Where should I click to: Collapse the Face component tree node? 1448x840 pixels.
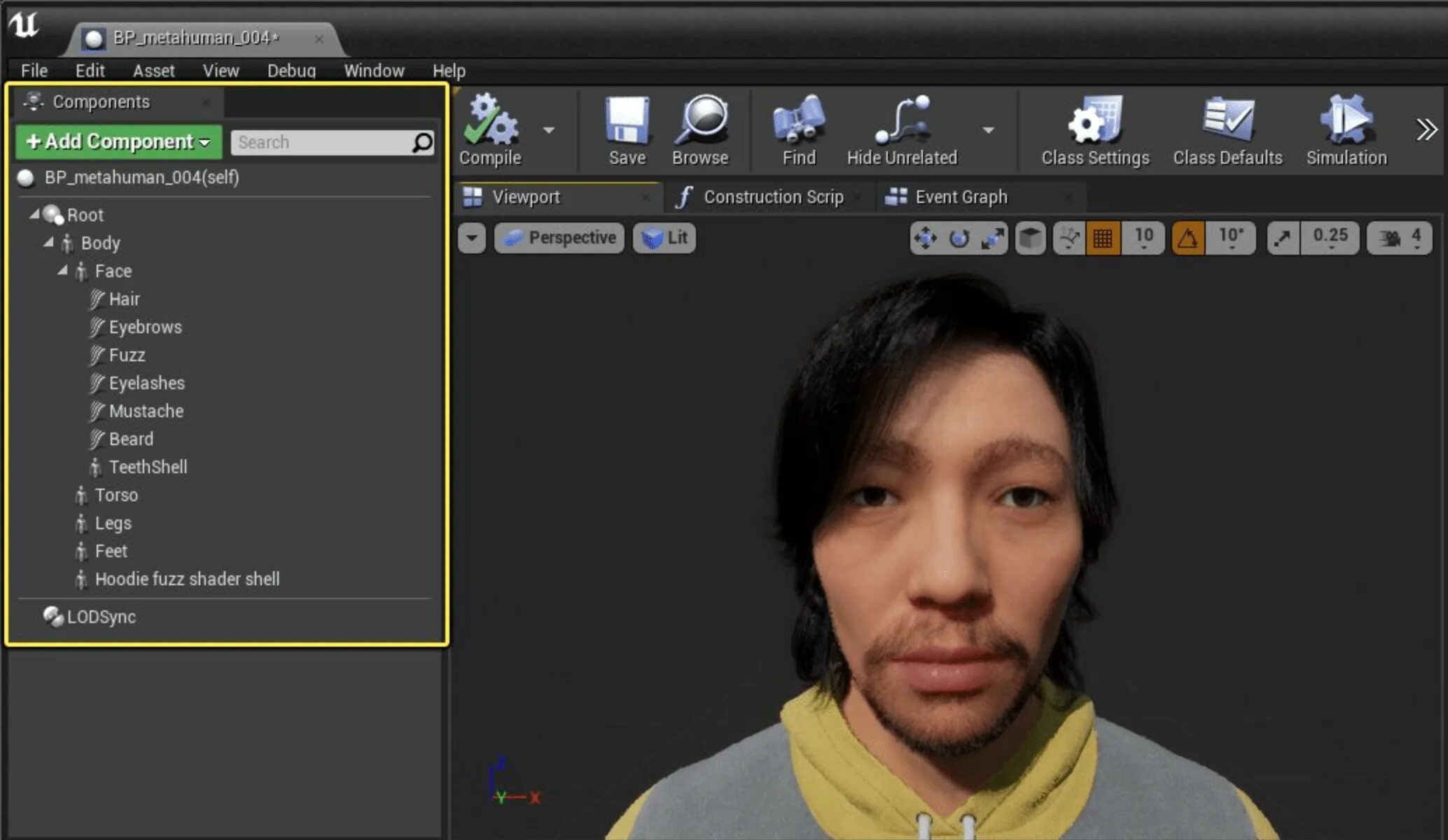pyautogui.click(x=63, y=270)
